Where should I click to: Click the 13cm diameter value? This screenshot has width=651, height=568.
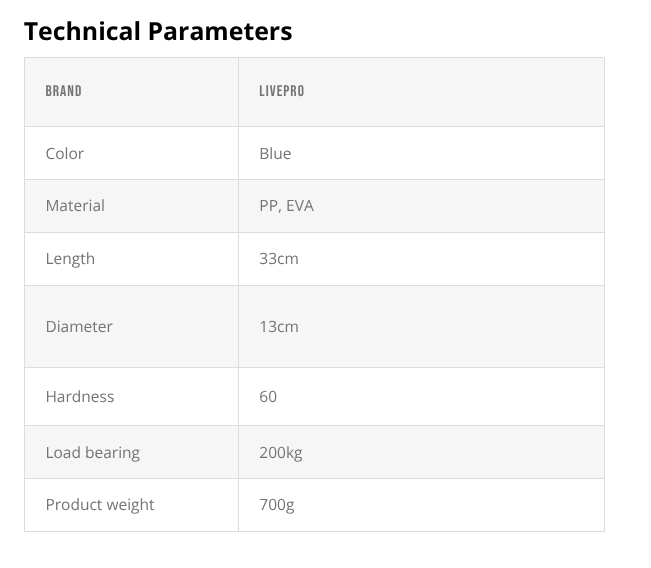279,326
